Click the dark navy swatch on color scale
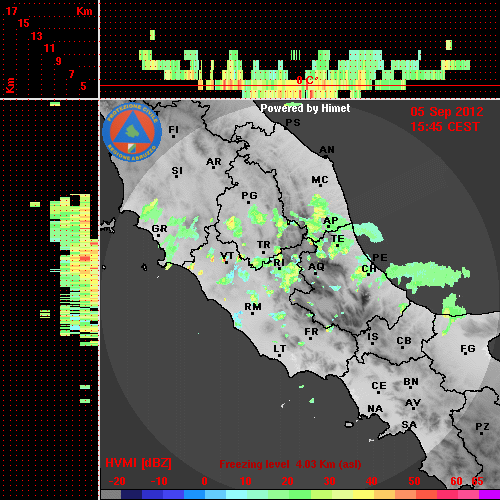Screen dimensions: 500x500 131,495
